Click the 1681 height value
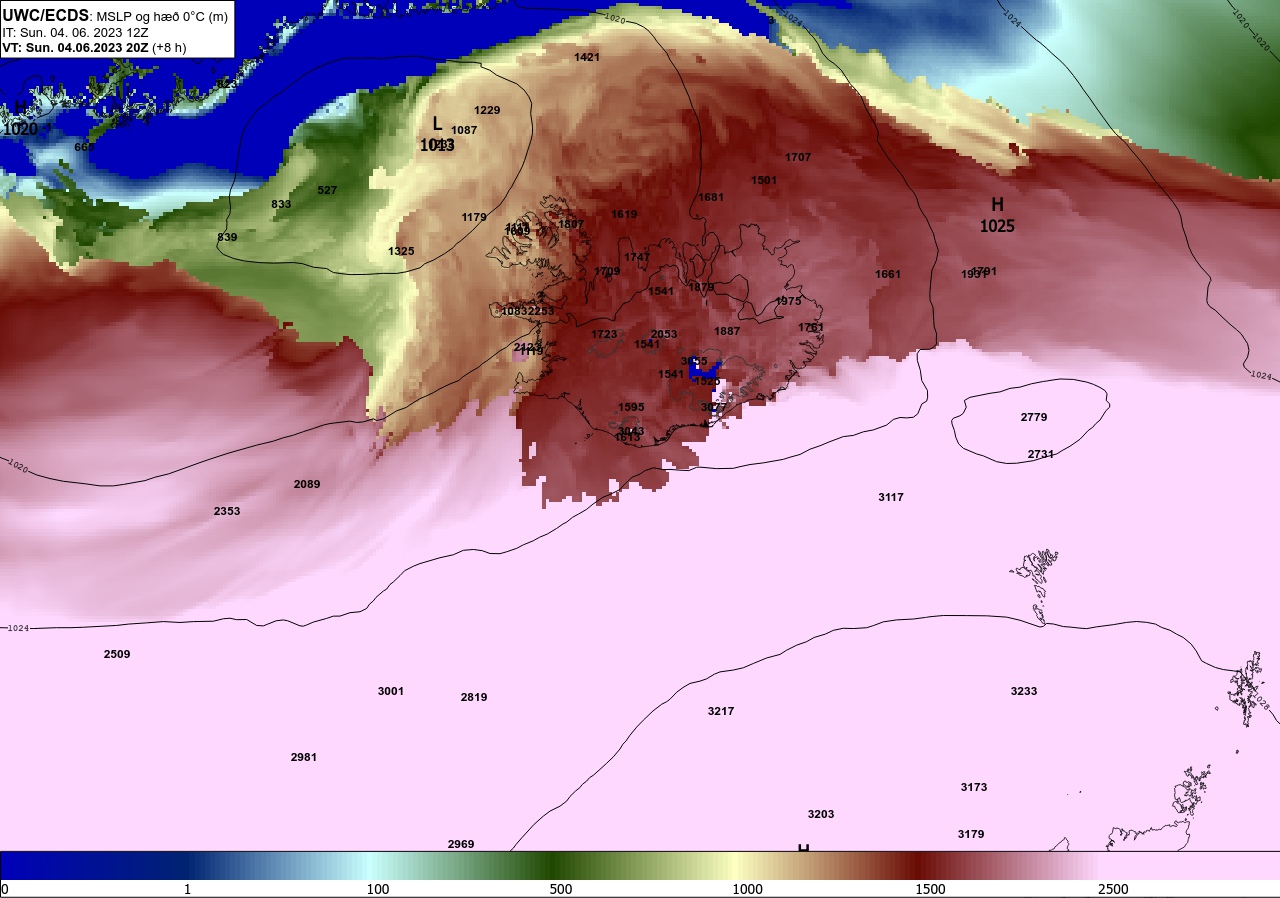Viewport: 1280px width, 898px height. point(711,197)
